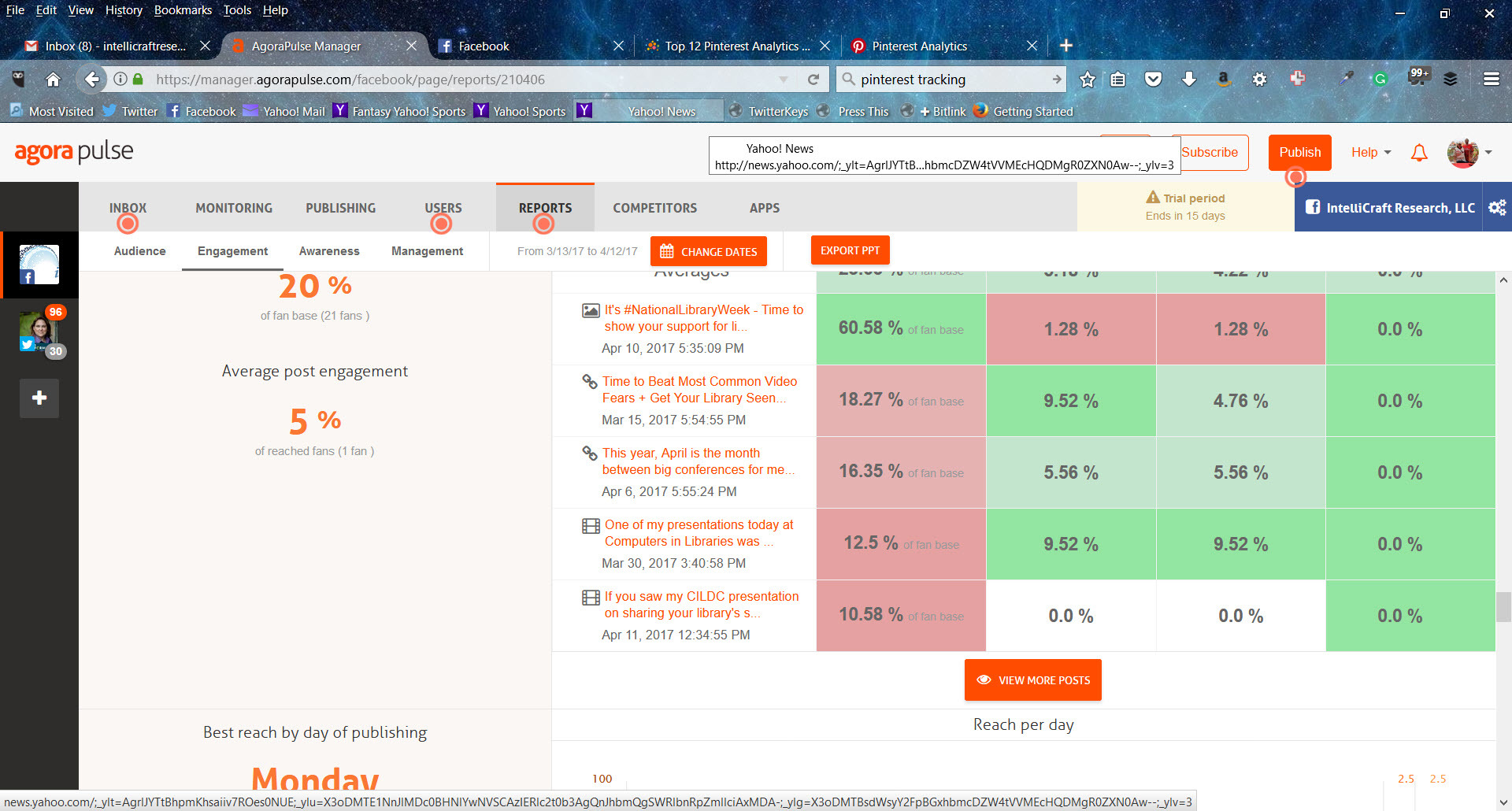Reload the current page
1512x811 pixels.
813,80
